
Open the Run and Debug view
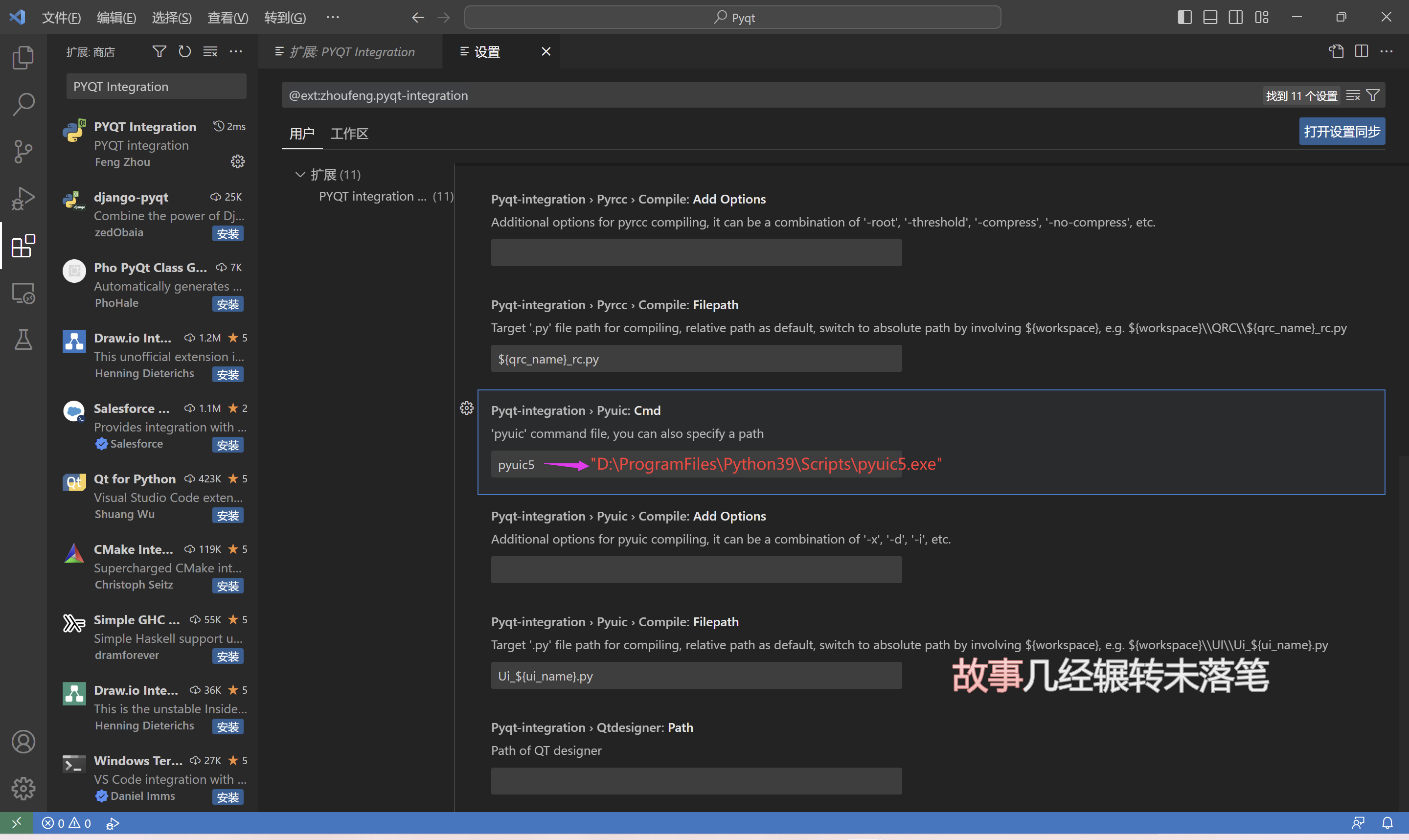point(23,198)
